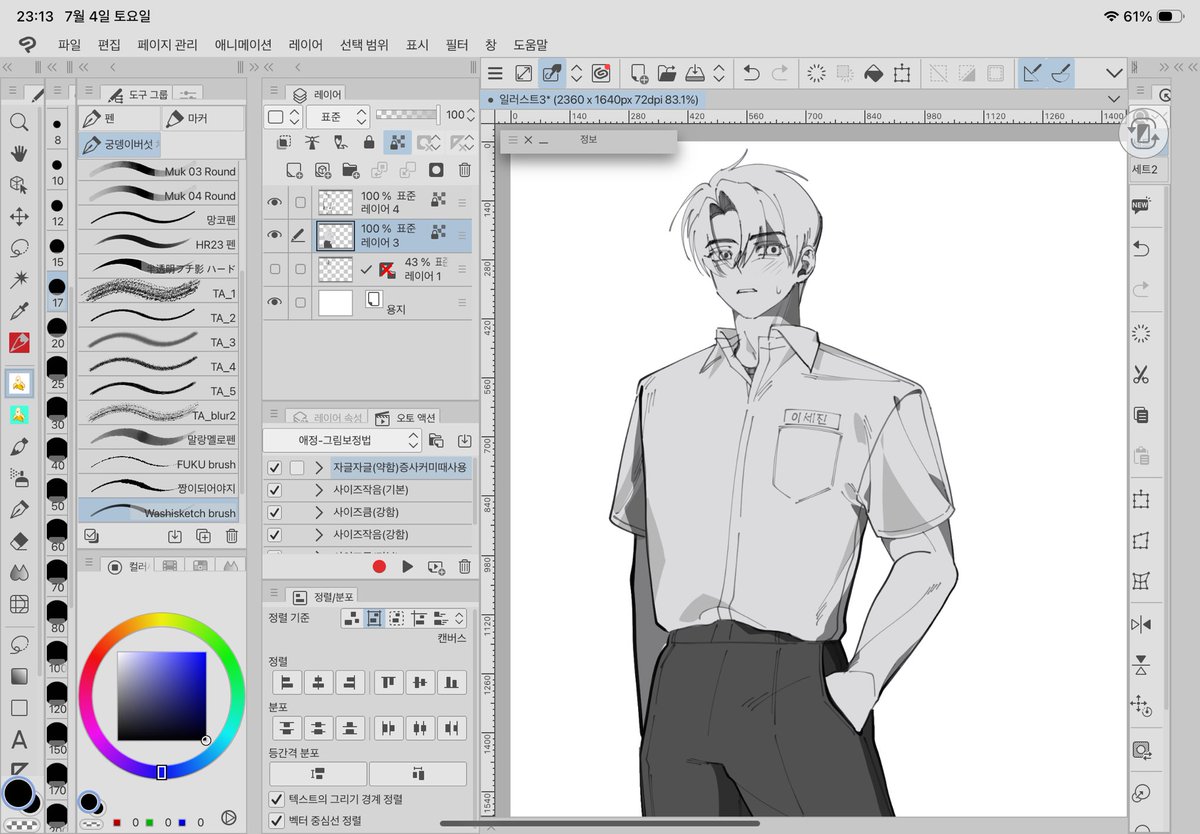
Task: Click the Scale/Rotate transform icon in command bar
Action: 902,73
